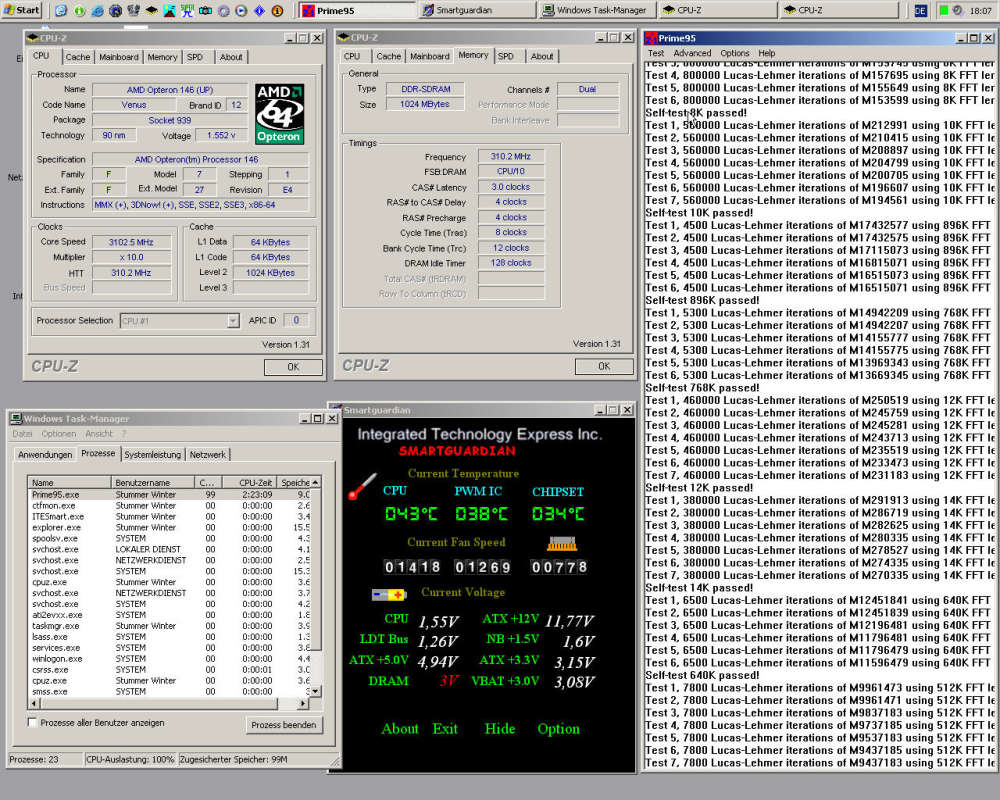Click the clock showing 18:07
The height and width of the screenshot is (800, 1000).
(980, 10)
